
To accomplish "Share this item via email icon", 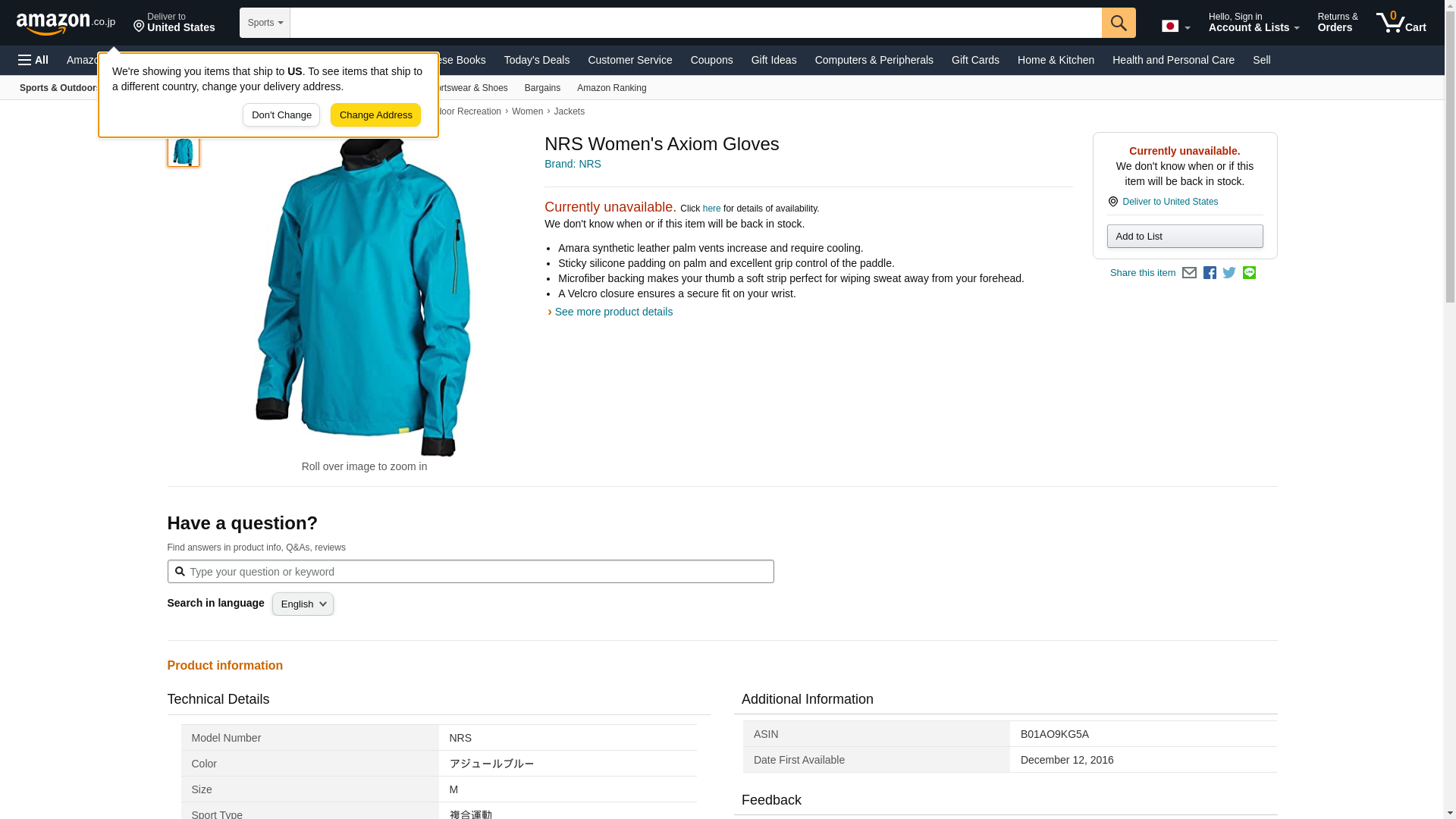I will click(1189, 273).
